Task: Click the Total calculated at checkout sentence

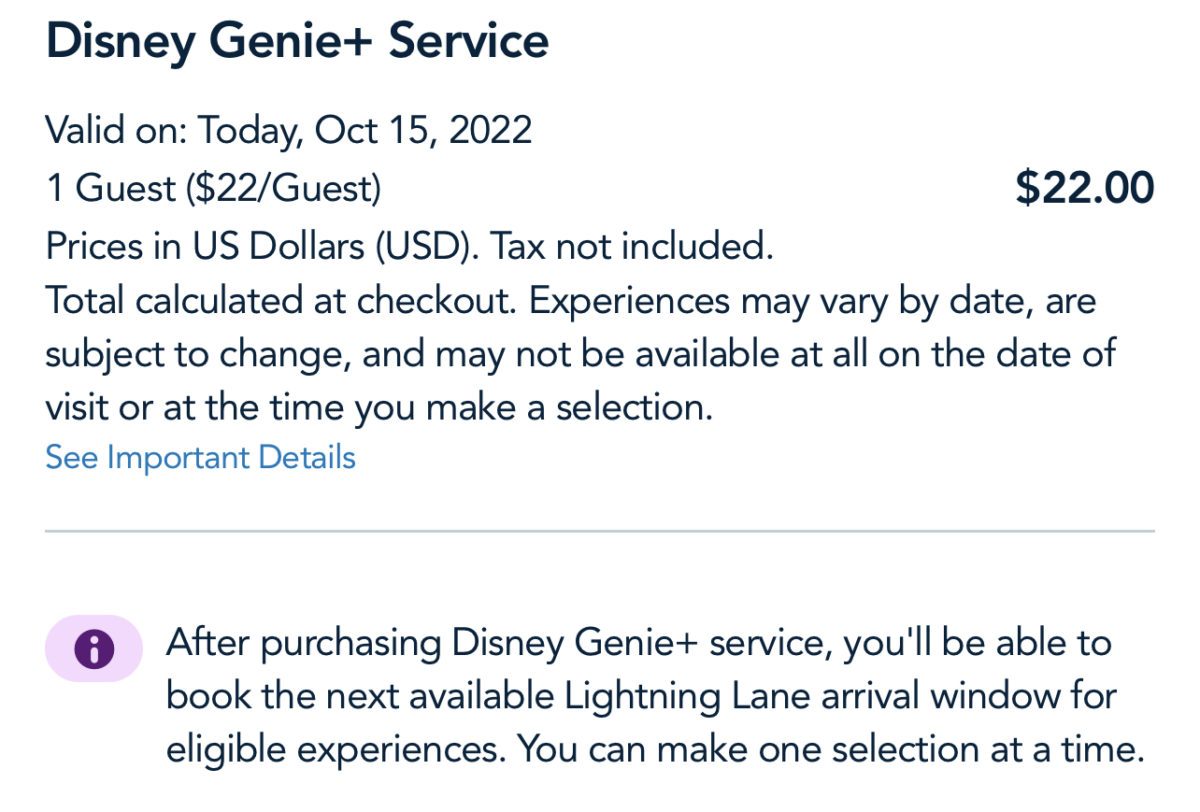Action: click(x=280, y=301)
